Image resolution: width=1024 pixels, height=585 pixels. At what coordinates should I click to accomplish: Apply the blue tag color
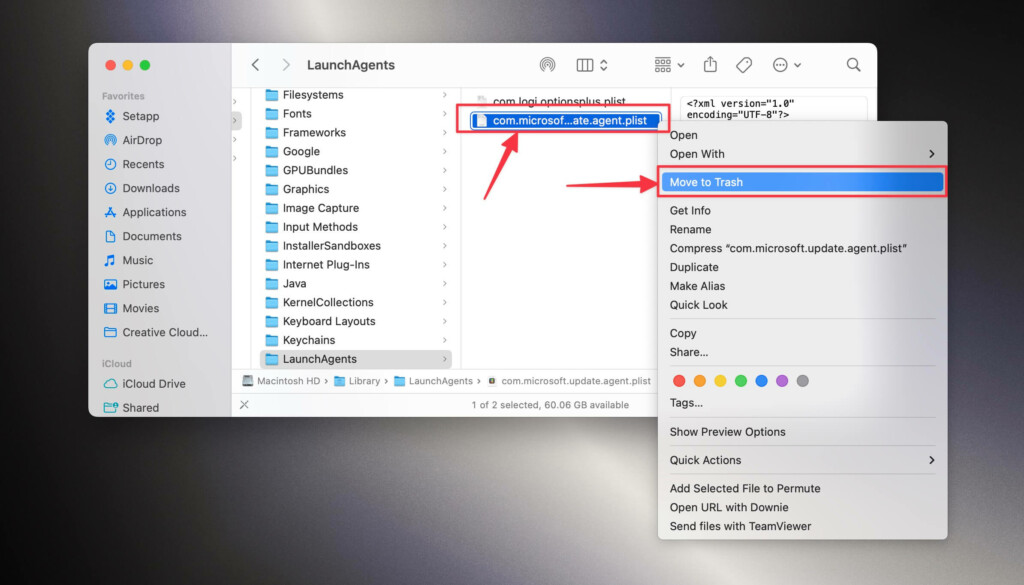point(761,381)
